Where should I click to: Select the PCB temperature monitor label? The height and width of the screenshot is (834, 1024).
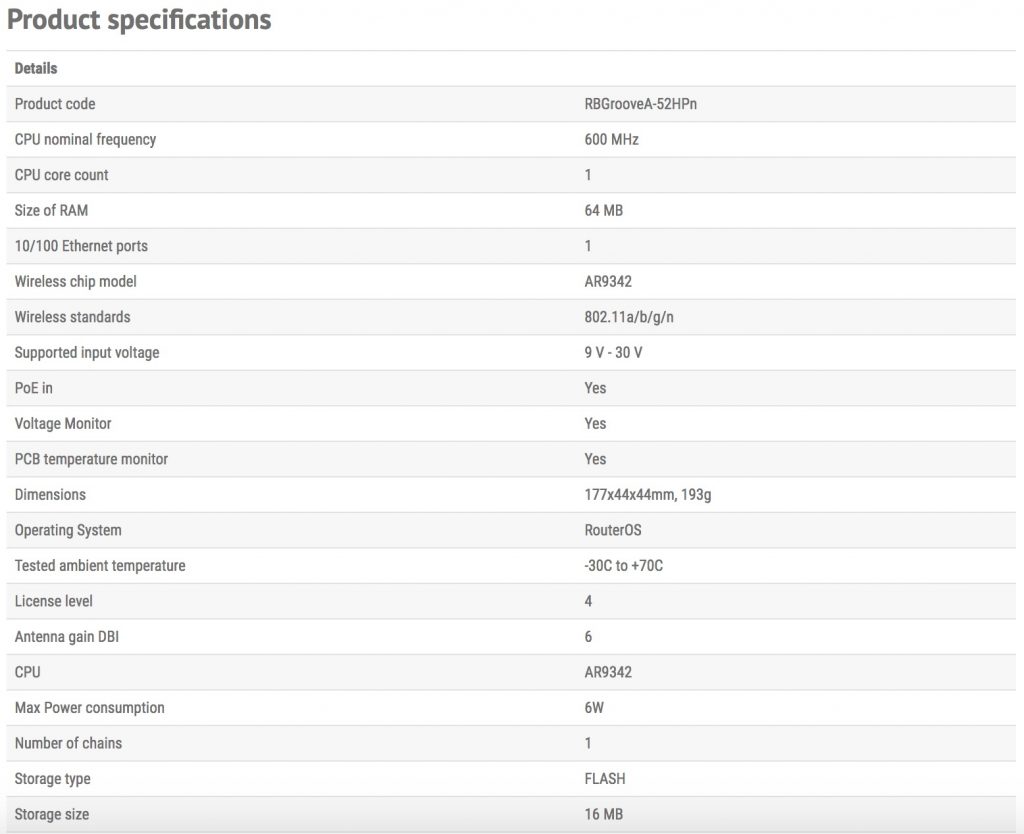[x=91, y=459]
